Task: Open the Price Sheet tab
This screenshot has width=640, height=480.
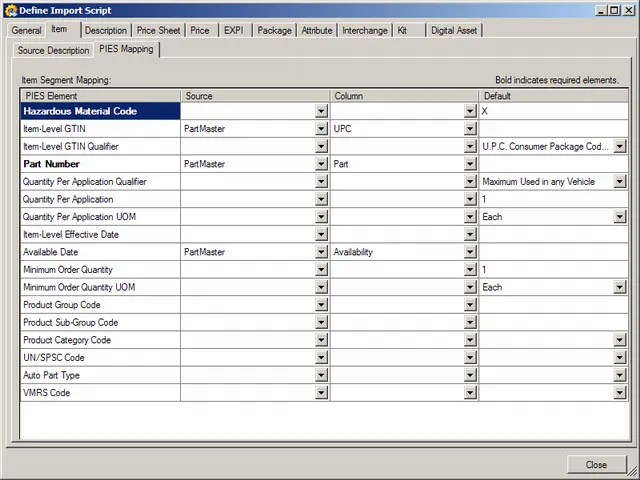Action: pos(159,30)
